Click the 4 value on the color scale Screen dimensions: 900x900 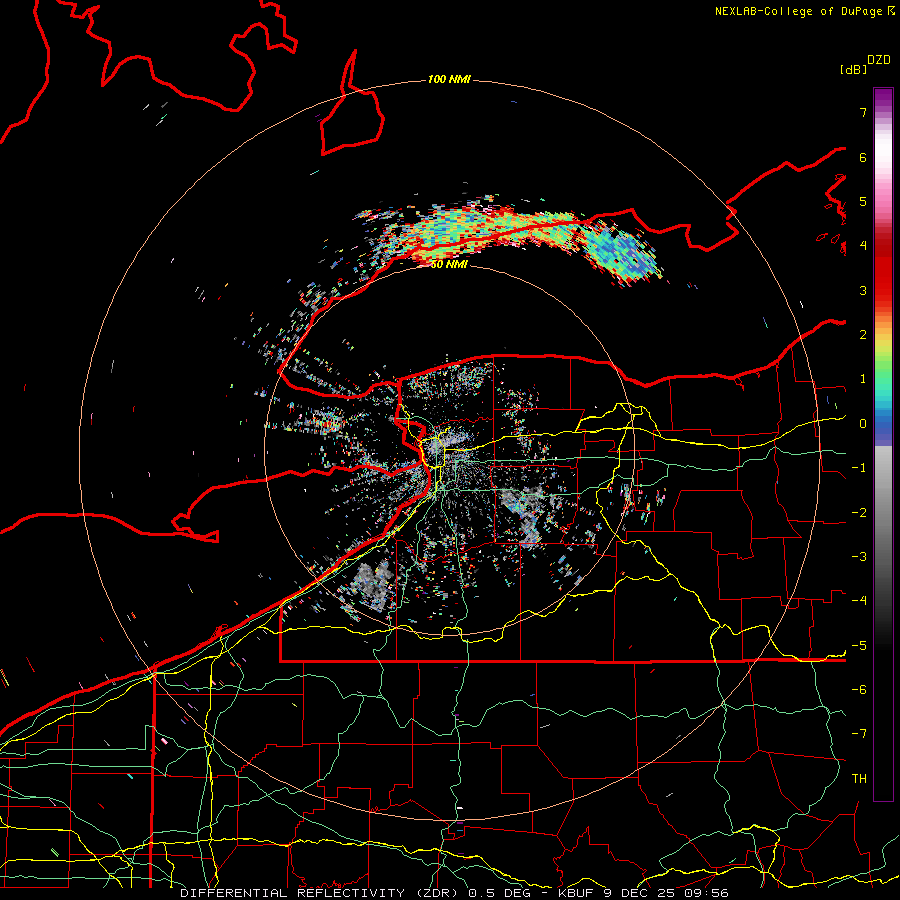863,246
